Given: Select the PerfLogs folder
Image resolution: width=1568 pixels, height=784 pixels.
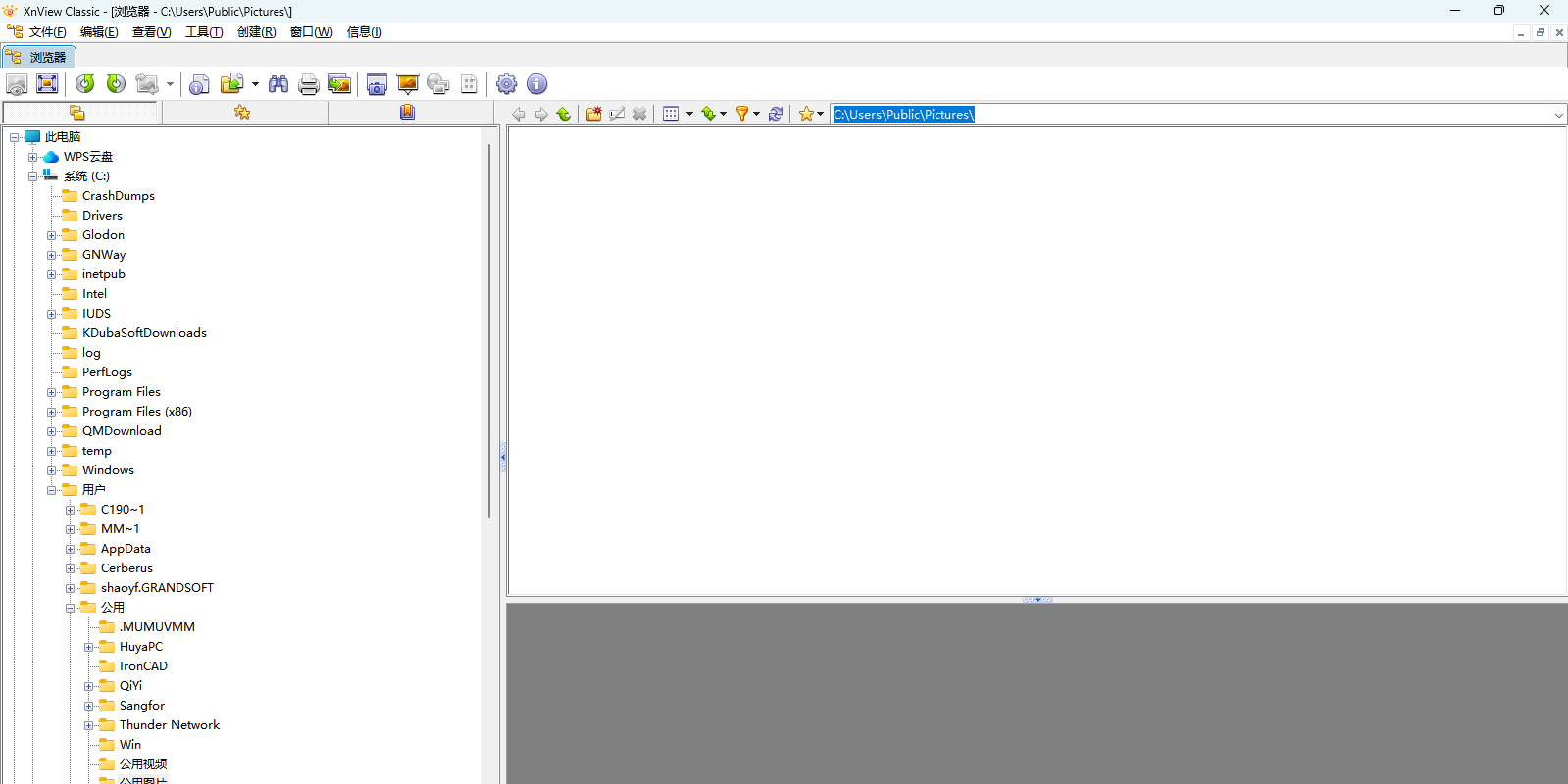Looking at the screenshot, I should point(107,372).
